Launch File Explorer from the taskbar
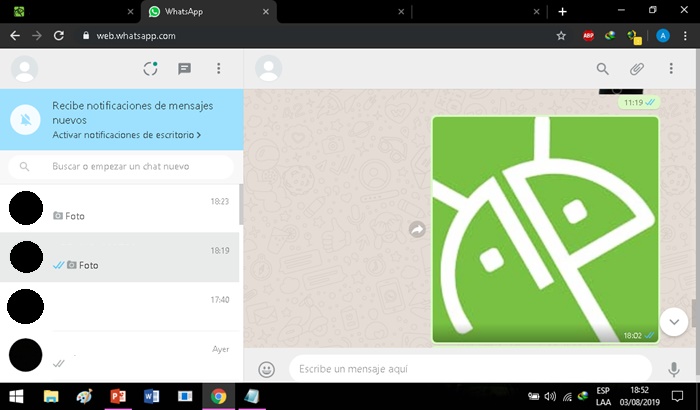The width and height of the screenshot is (700, 410). coord(51,396)
